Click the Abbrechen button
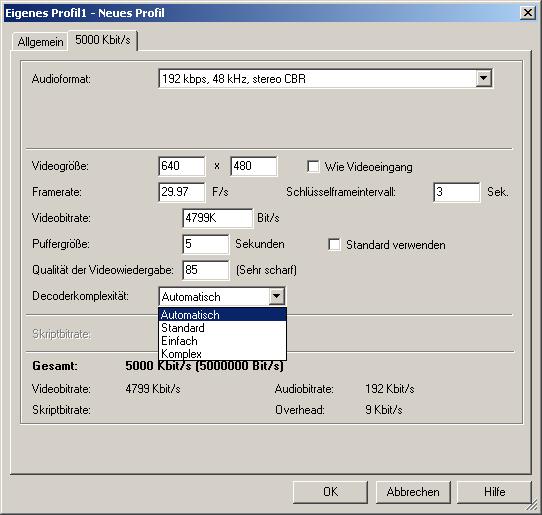The image size is (542, 515). 413,491
